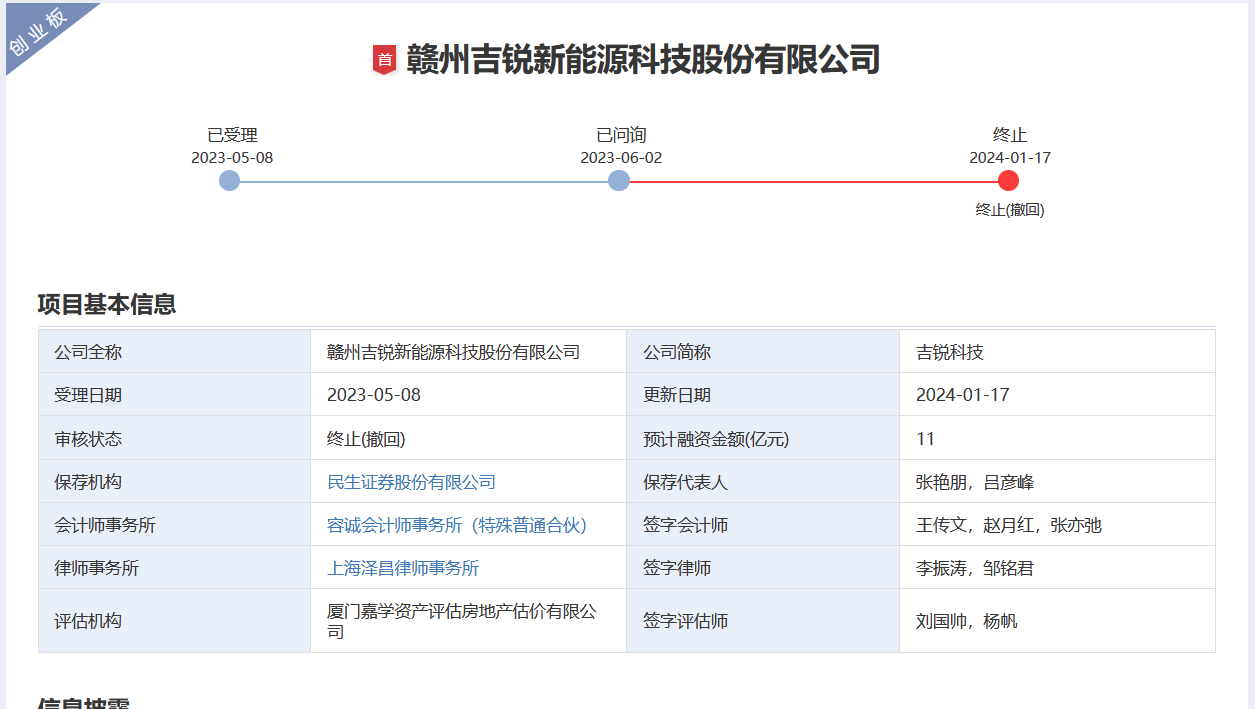This screenshot has width=1255, height=709.
Task: Click the 更新日期 value 2024-01-17
Action: point(962,395)
